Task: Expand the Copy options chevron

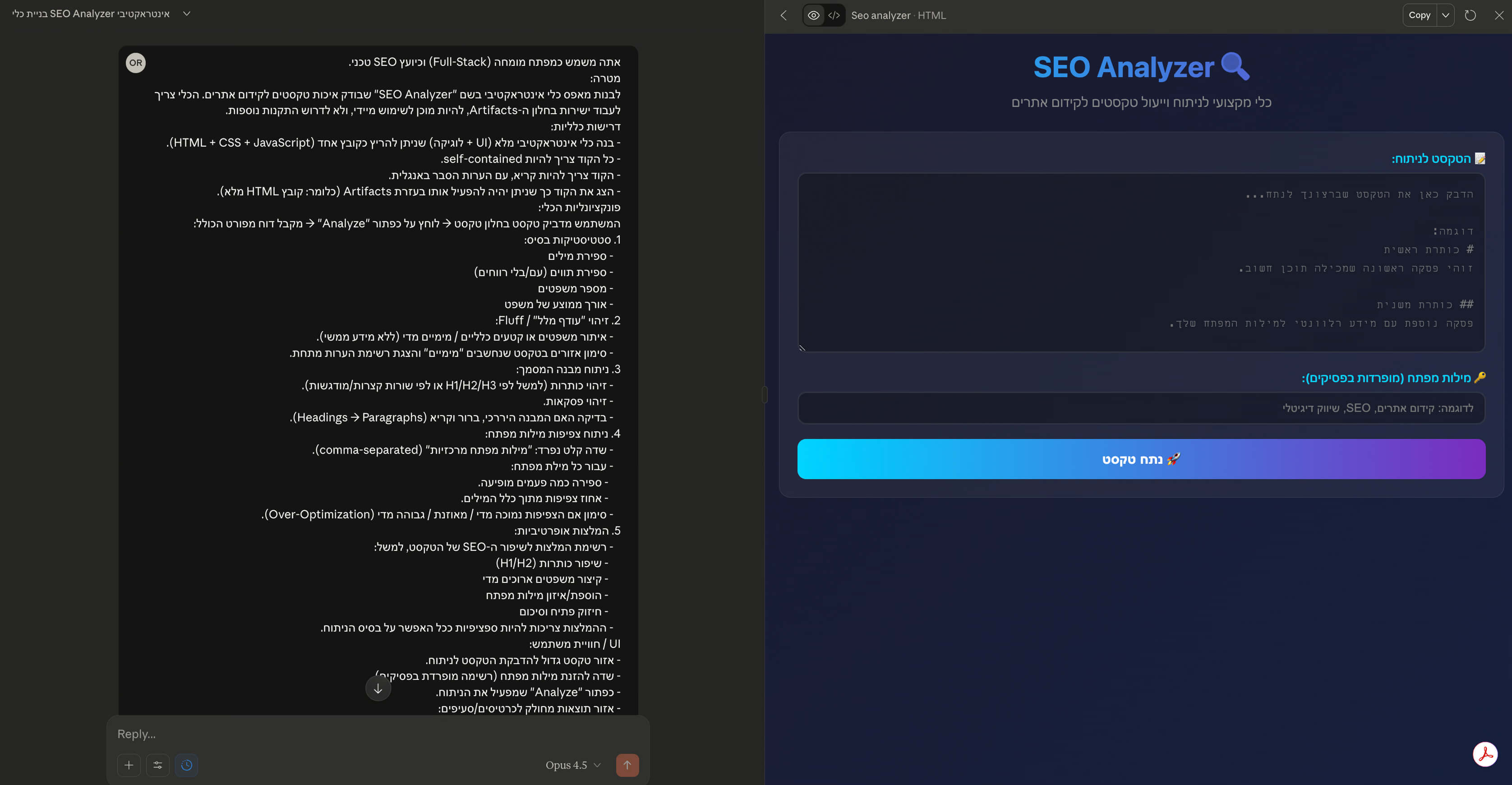Action: (x=1446, y=15)
